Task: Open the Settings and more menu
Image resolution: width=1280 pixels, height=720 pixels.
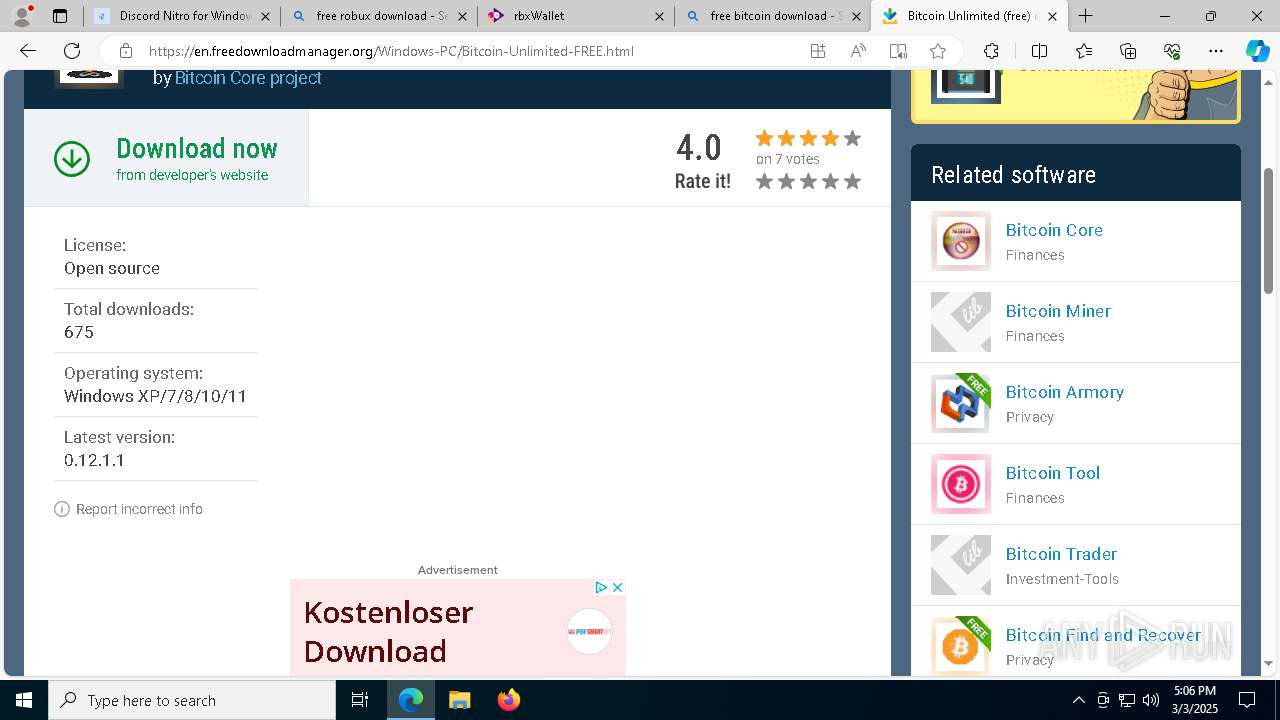Action: pos(1216,51)
